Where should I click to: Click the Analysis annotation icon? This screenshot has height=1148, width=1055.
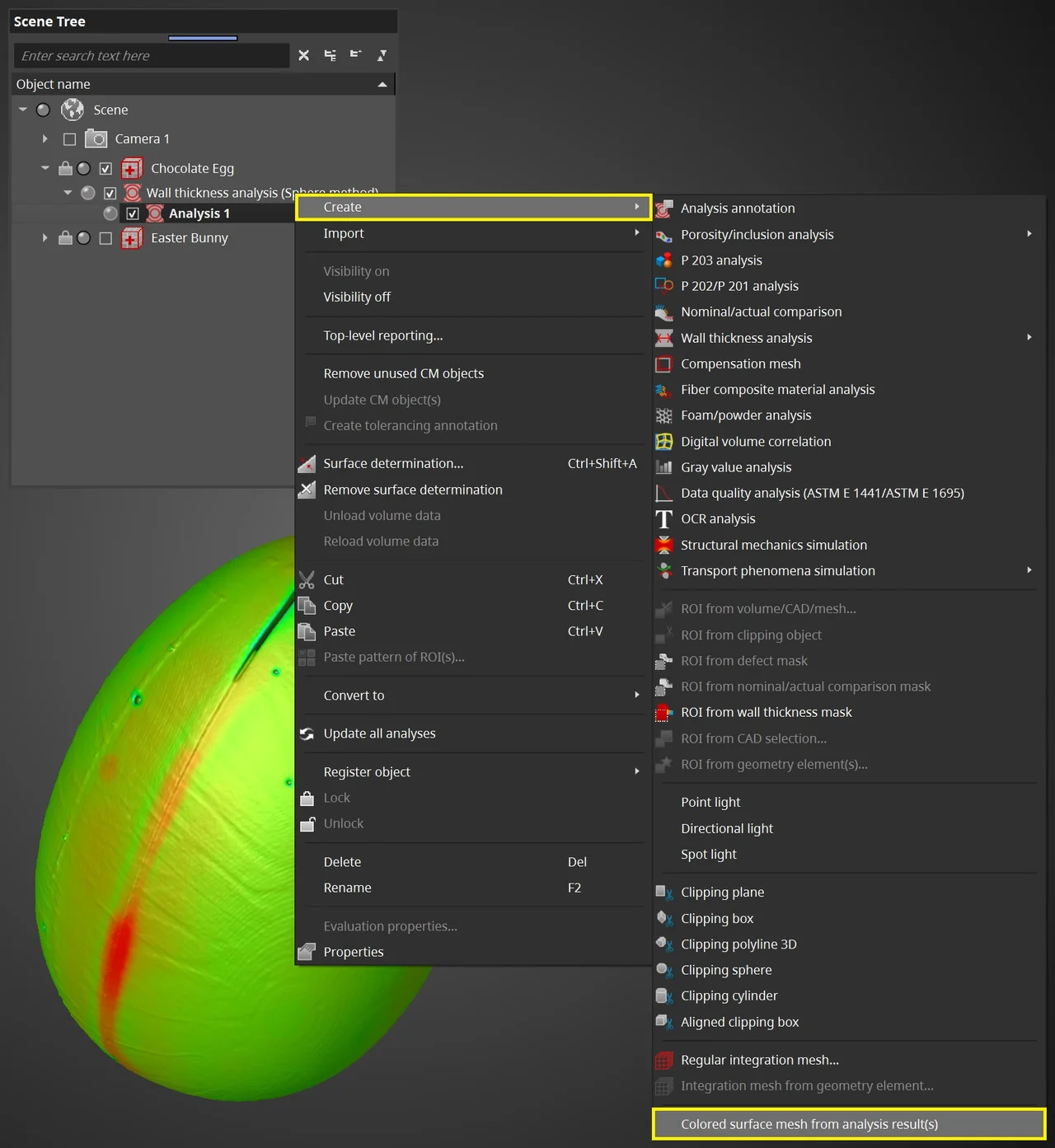coord(664,209)
